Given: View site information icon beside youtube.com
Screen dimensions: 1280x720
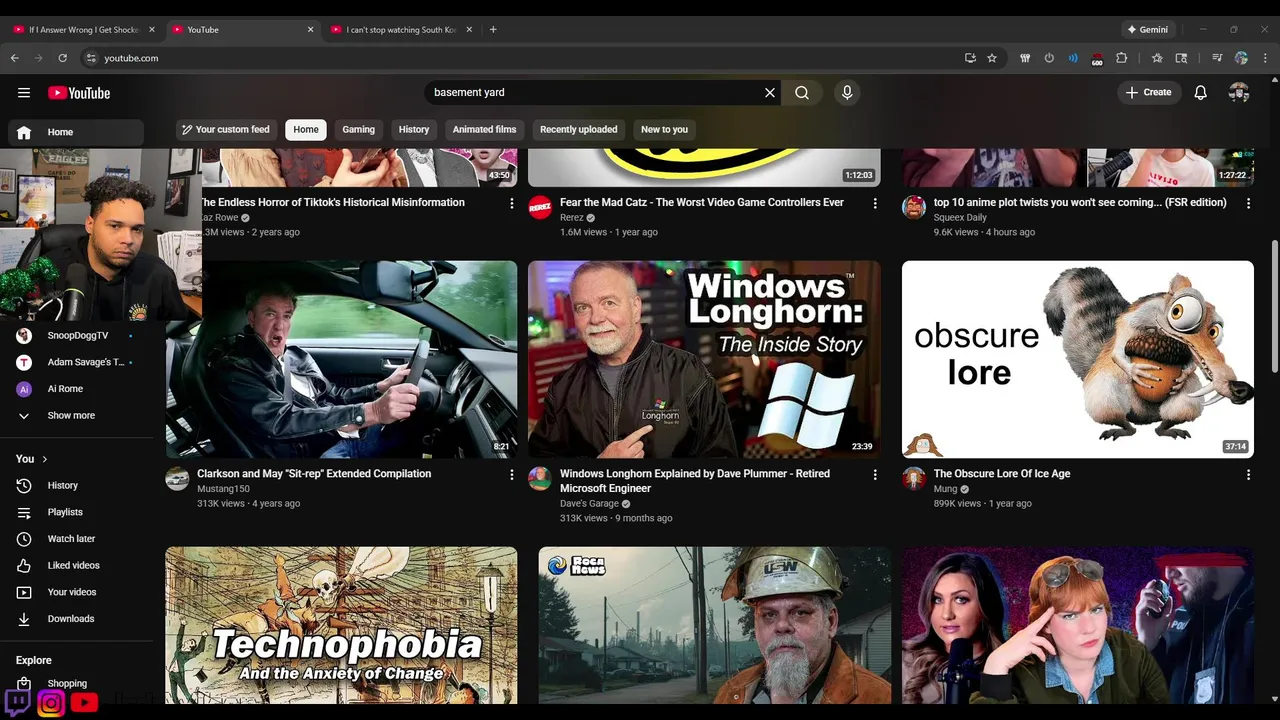Looking at the screenshot, I should click(x=91, y=58).
